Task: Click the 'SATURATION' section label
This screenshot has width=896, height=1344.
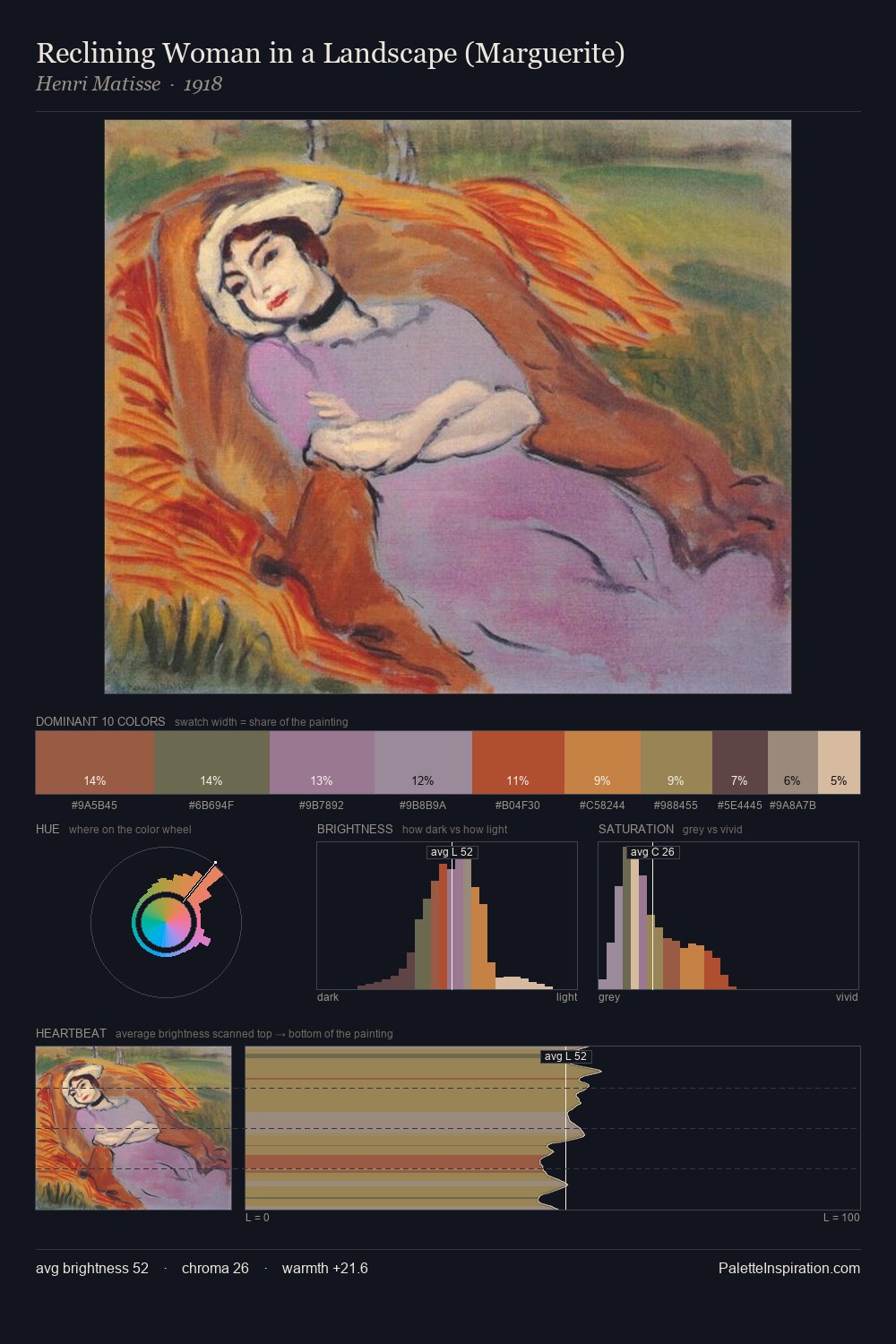Action: point(636,829)
